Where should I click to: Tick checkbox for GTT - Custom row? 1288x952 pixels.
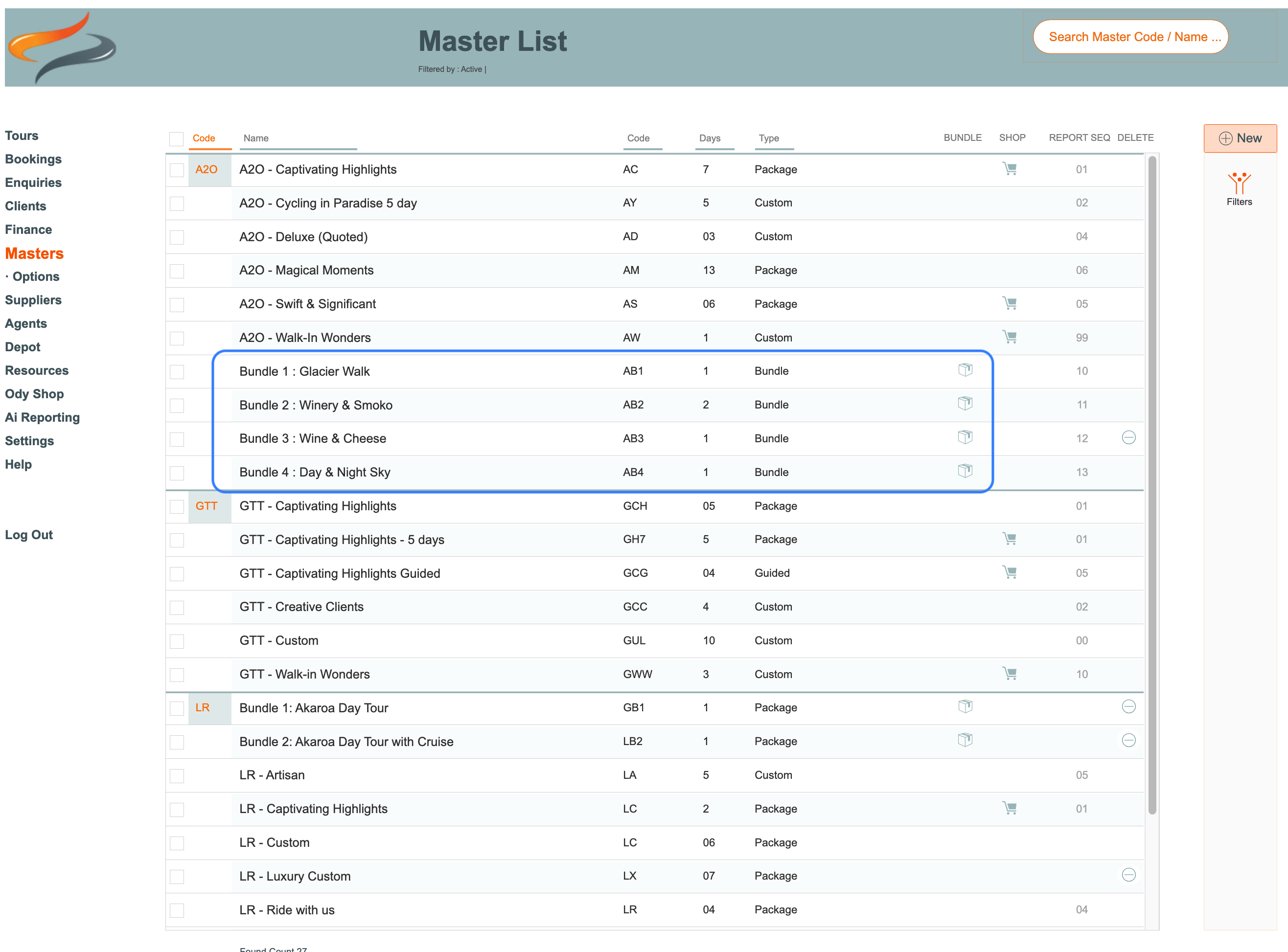point(177,641)
